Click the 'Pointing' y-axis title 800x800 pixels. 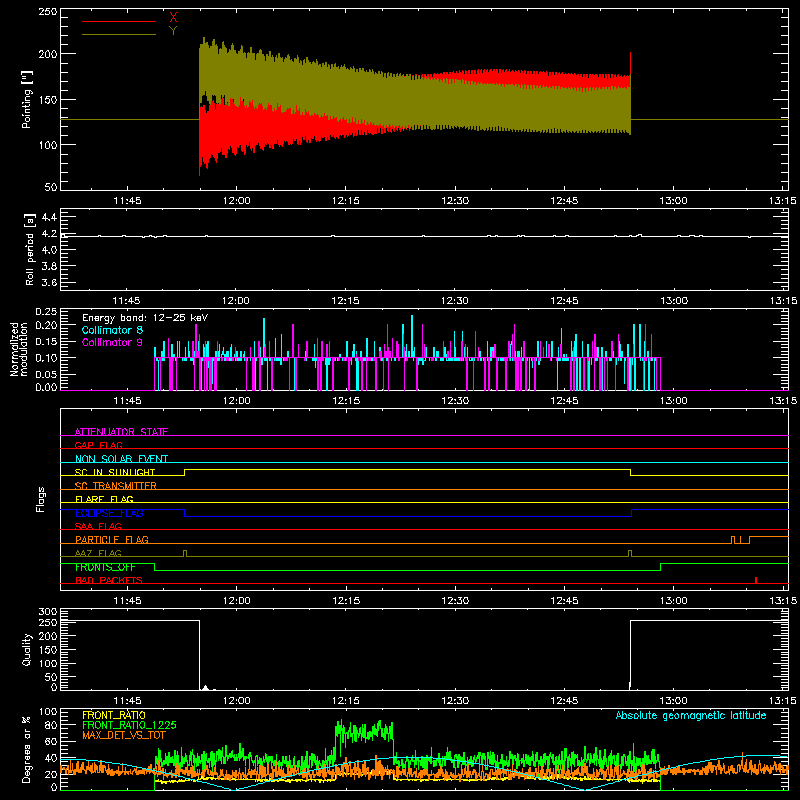click(27, 101)
